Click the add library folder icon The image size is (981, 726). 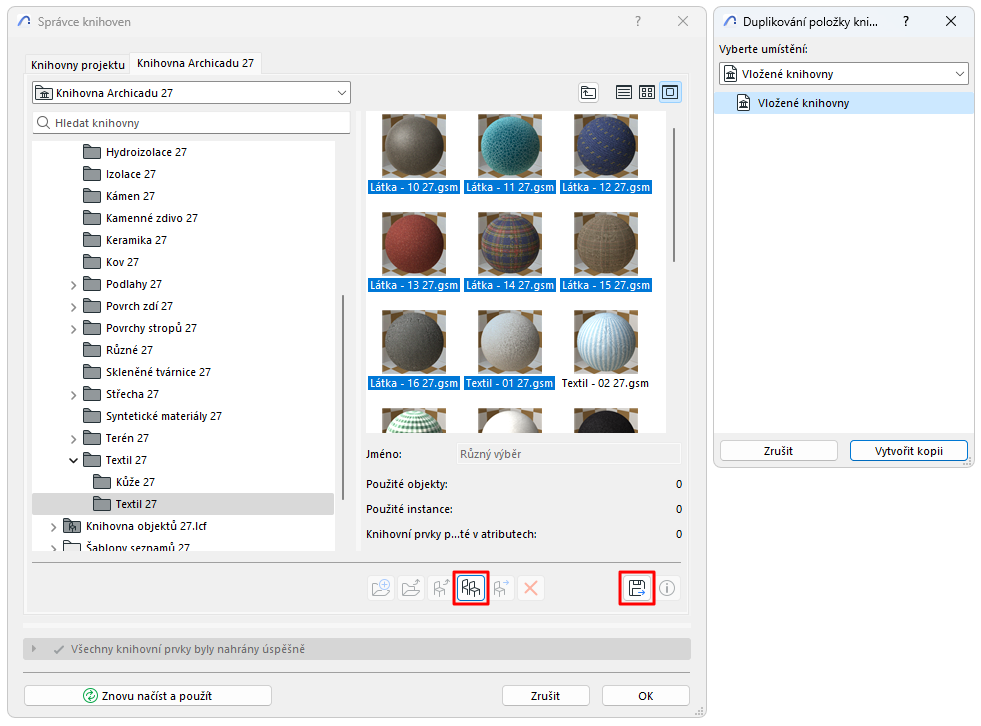(x=381, y=588)
